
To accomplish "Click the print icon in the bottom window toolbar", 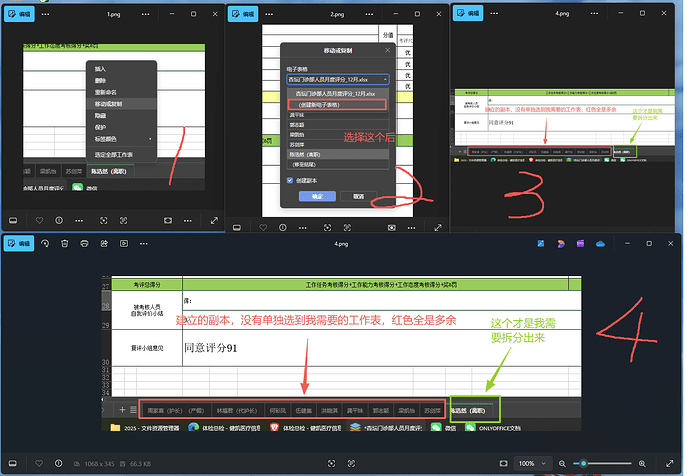I will click(82, 243).
